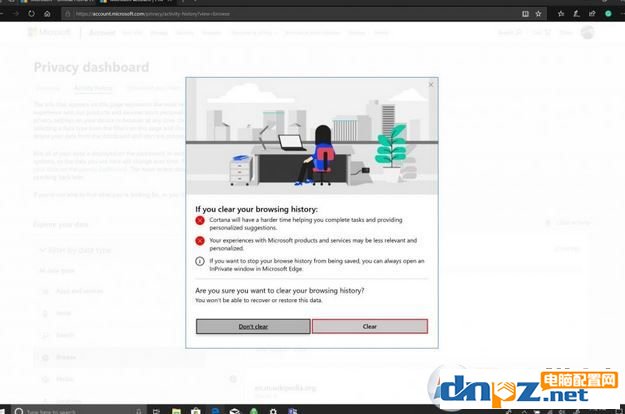
Task: Expand Filter by data type section
Action: [76, 250]
